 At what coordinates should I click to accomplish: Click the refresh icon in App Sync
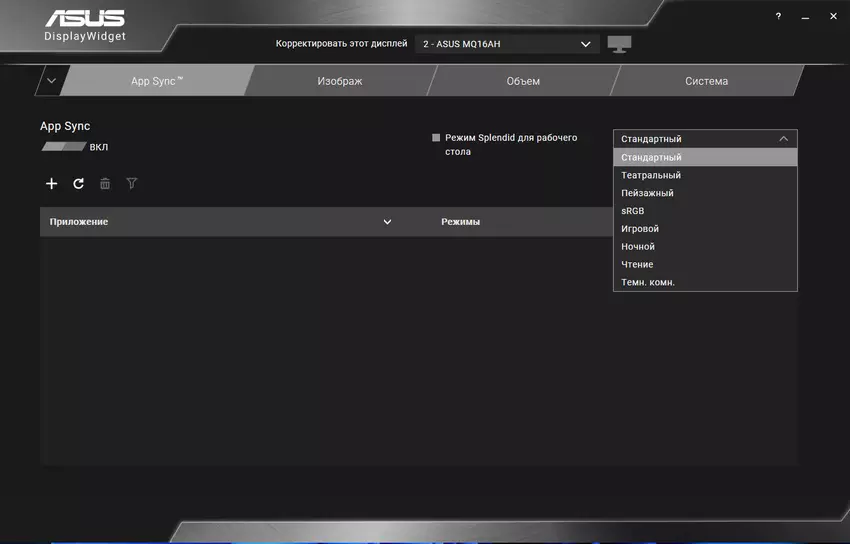tap(79, 184)
